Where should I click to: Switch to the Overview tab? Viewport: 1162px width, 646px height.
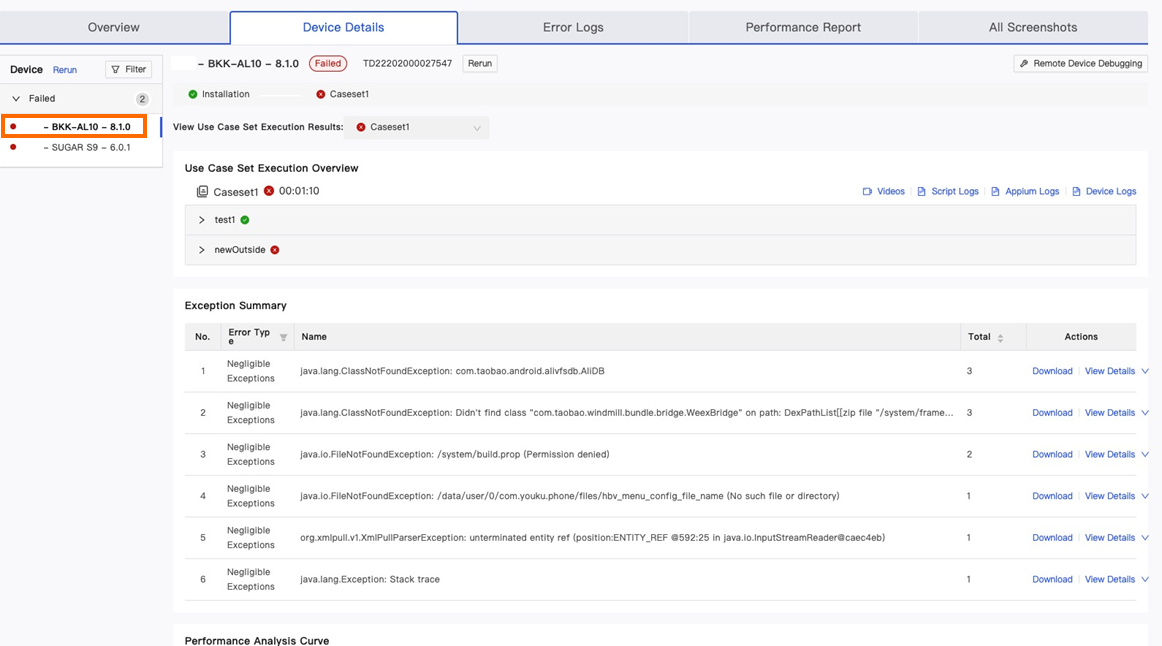113,27
